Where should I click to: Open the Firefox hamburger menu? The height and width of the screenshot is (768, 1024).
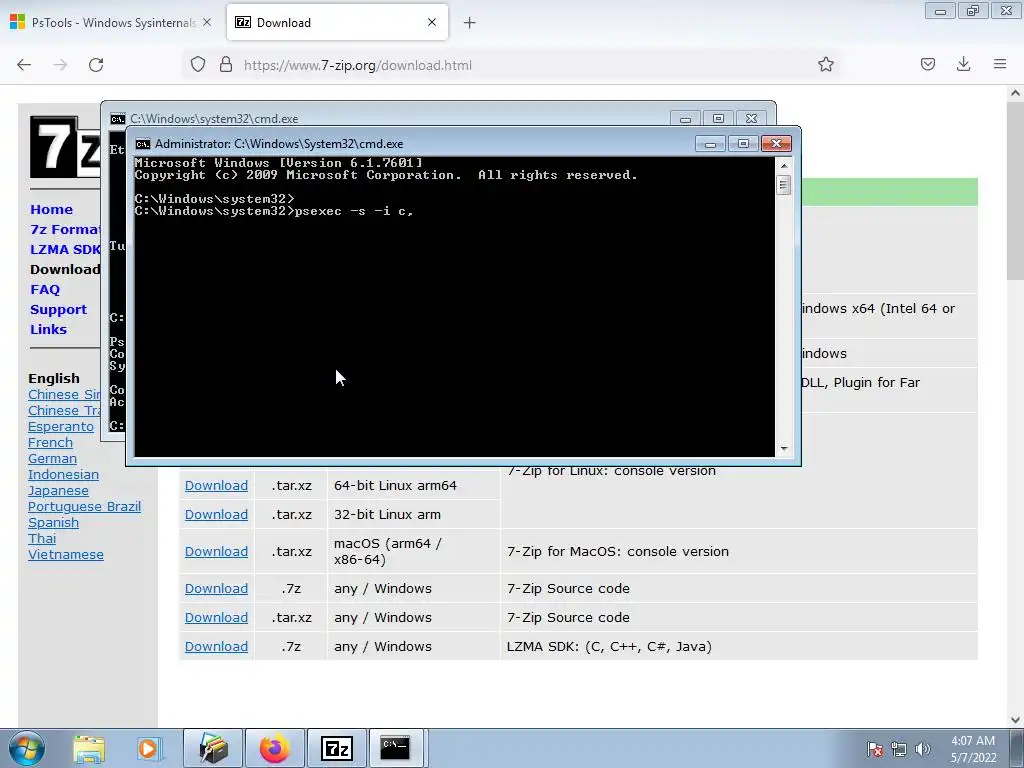point(1000,64)
